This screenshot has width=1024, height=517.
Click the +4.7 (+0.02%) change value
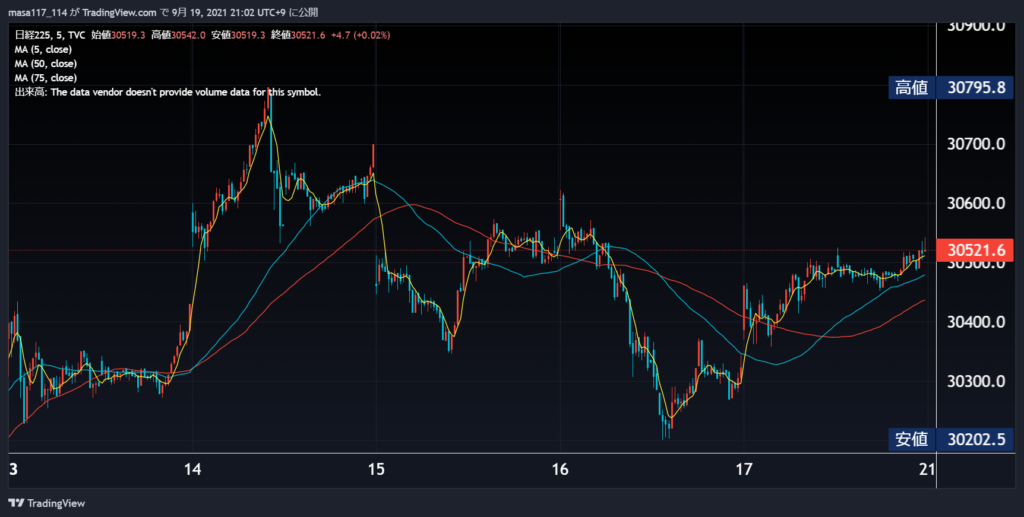(x=360, y=35)
